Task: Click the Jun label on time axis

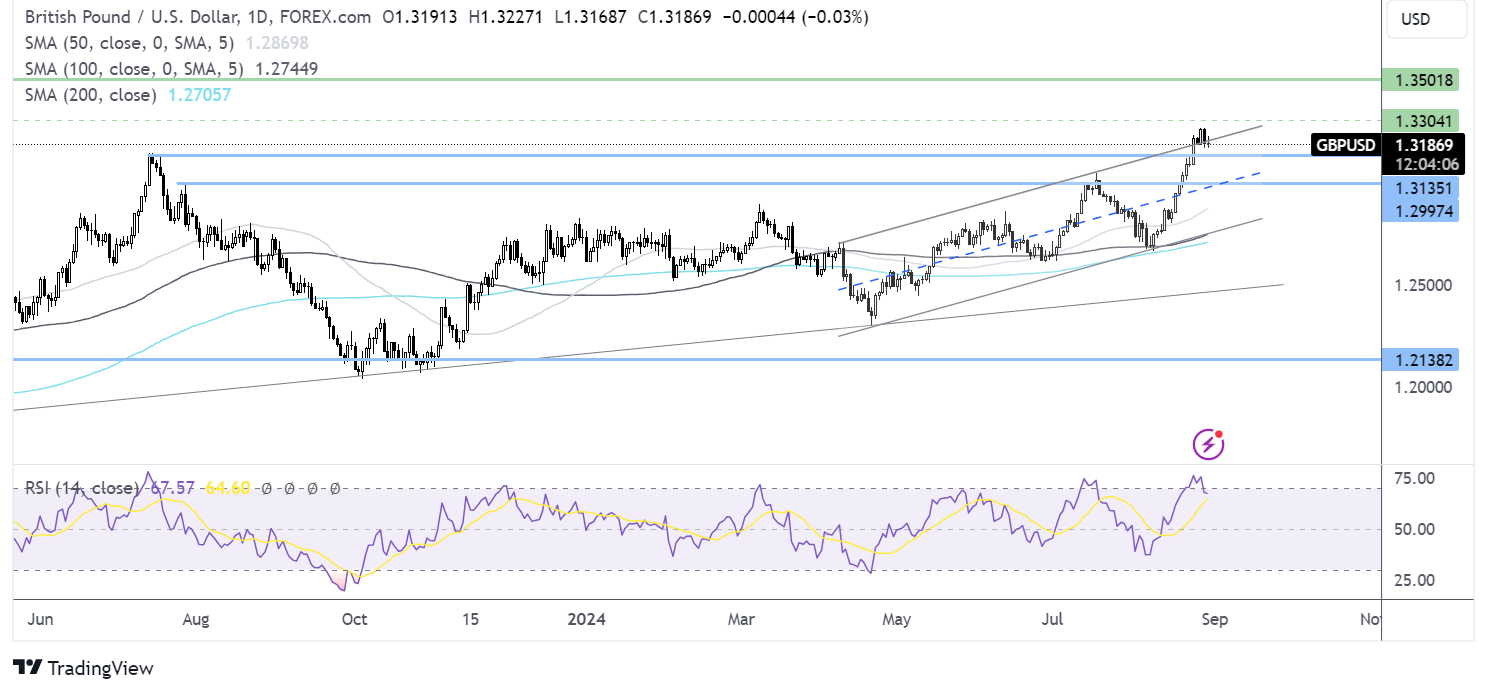Action: (x=42, y=620)
